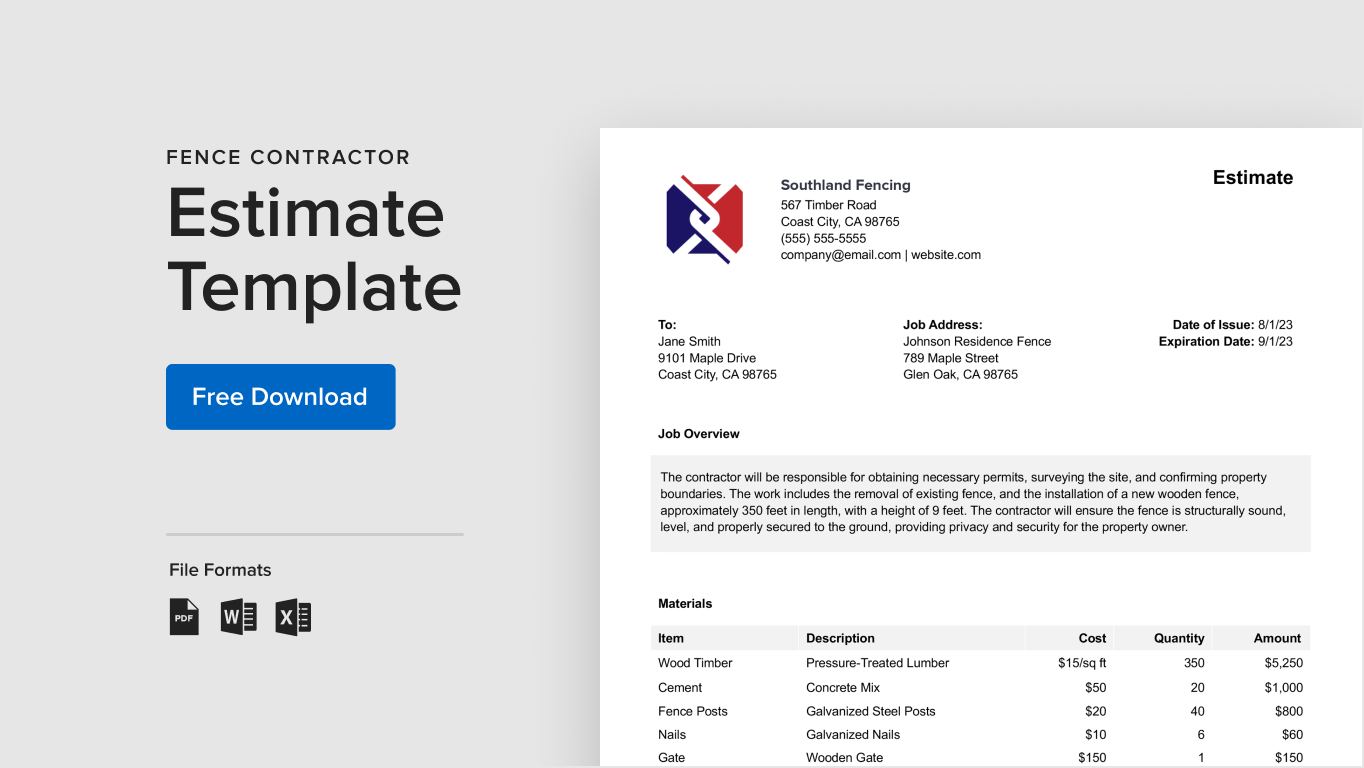Image resolution: width=1364 pixels, height=768 pixels.
Task: Click the Southland Fencing logo
Action: 704,220
